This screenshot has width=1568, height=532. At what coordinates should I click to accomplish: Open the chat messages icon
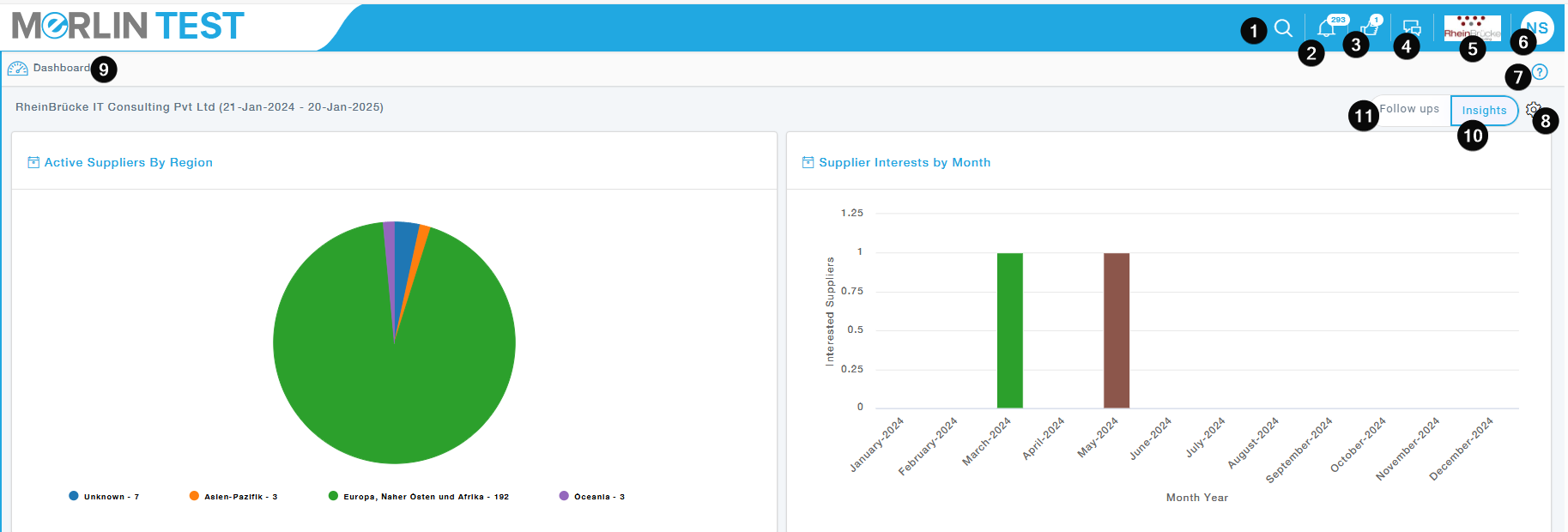point(1412,28)
